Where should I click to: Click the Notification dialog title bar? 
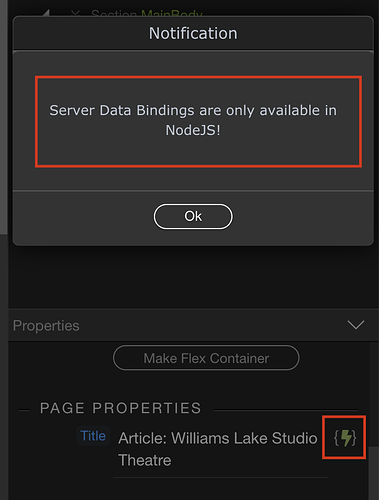[193, 33]
